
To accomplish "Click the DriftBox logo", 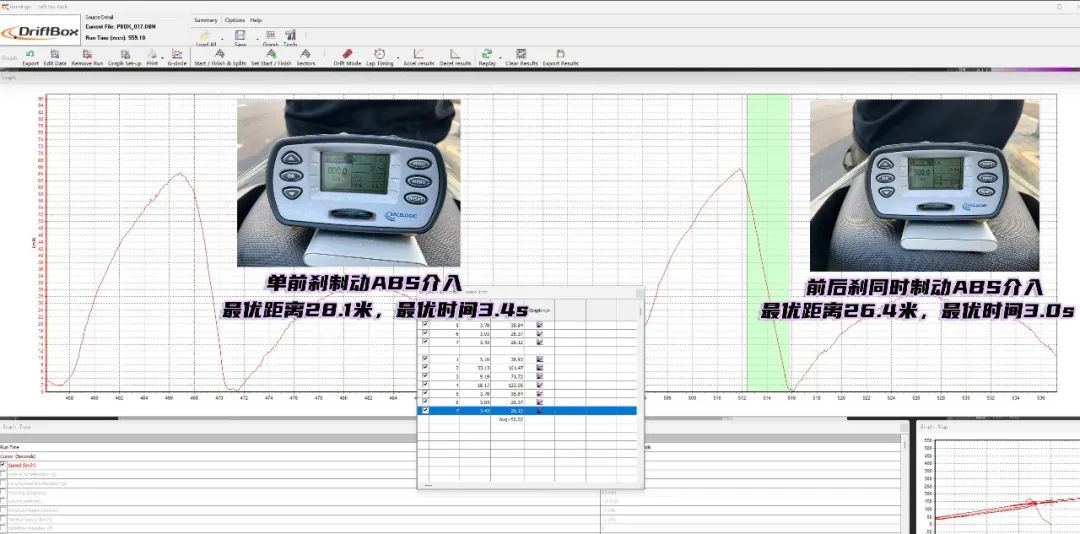I will [40, 32].
